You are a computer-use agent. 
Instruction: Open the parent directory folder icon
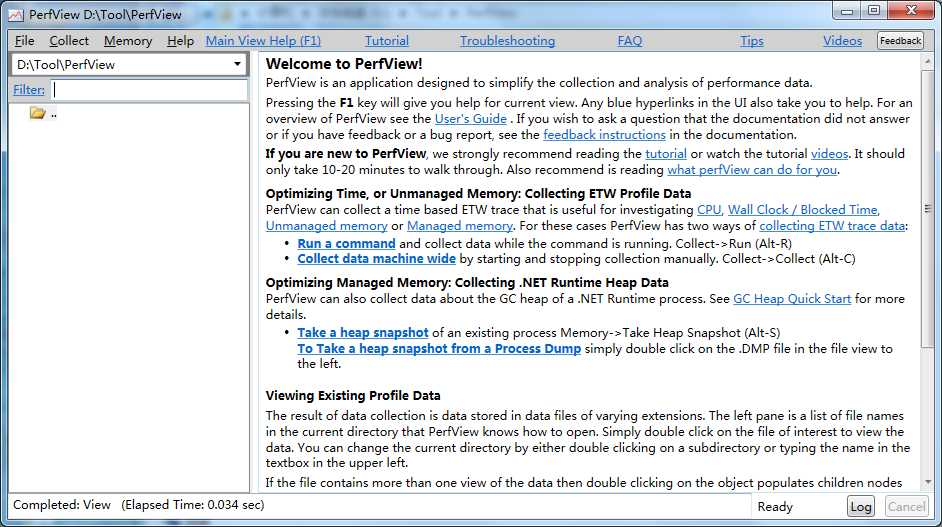(x=37, y=113)
